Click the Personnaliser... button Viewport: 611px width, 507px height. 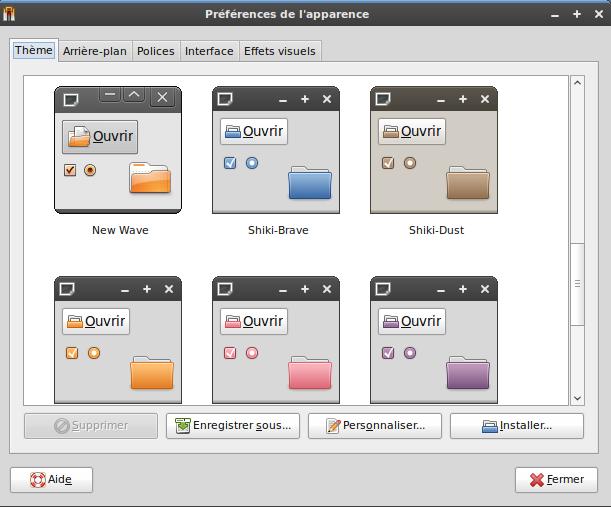375,426
